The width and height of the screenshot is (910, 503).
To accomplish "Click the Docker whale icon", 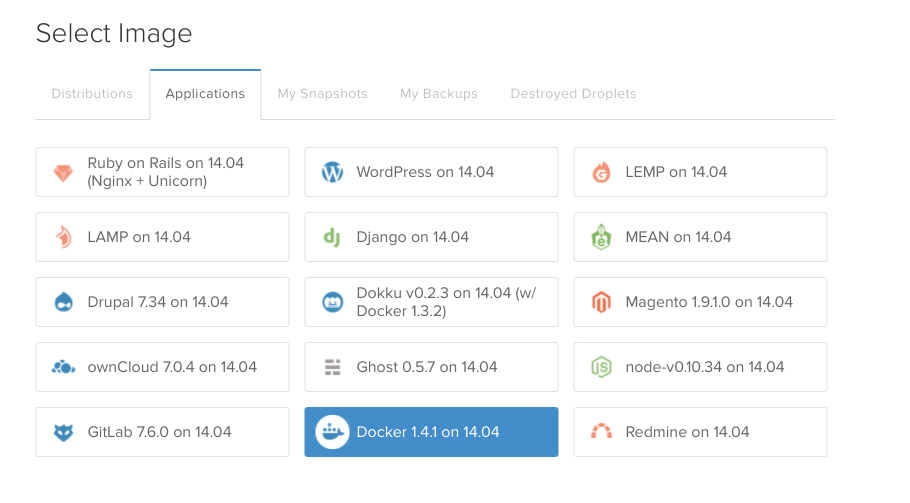I will pos(332,433).
